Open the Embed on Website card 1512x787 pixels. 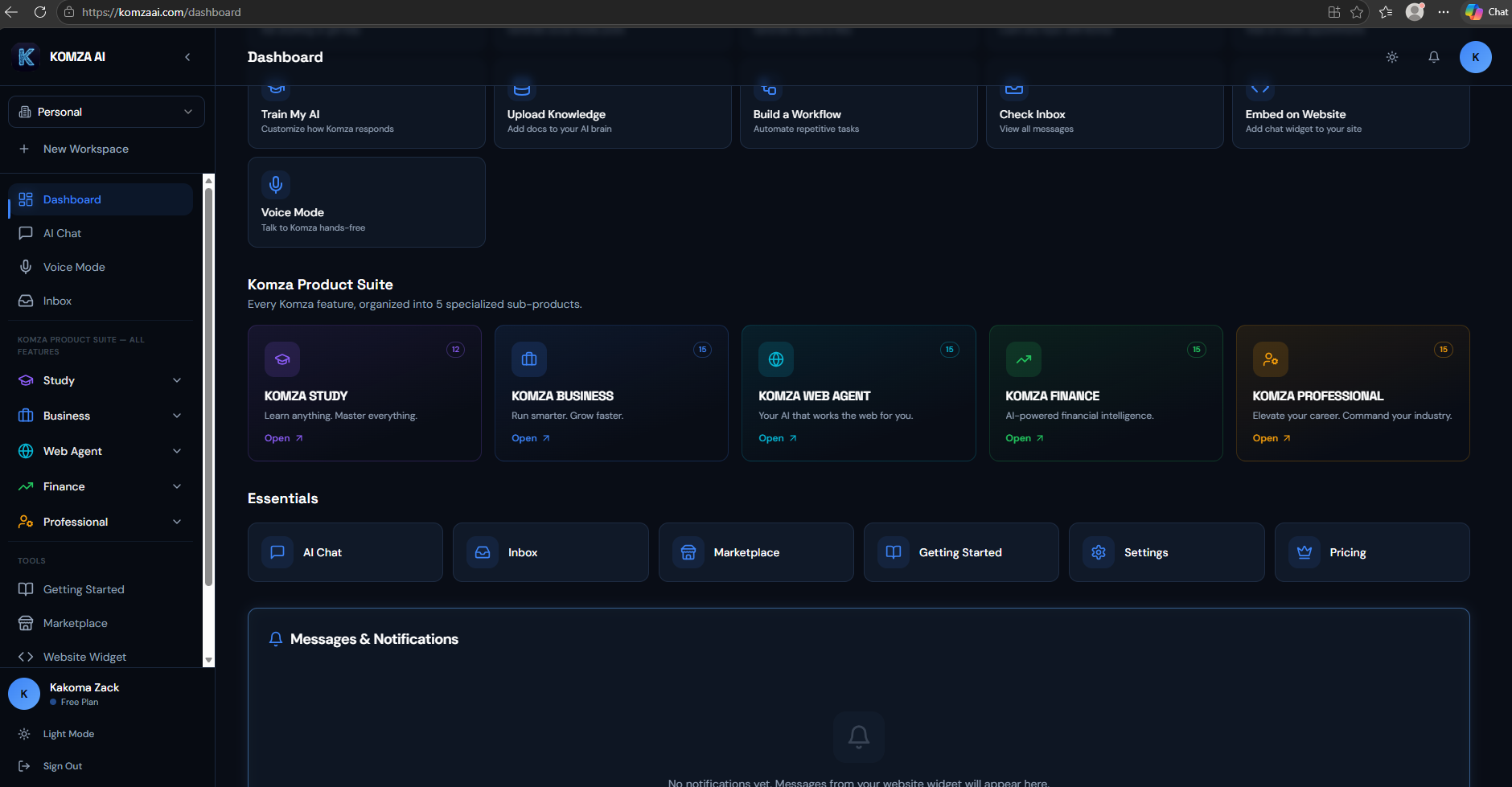coord(1351,117)
